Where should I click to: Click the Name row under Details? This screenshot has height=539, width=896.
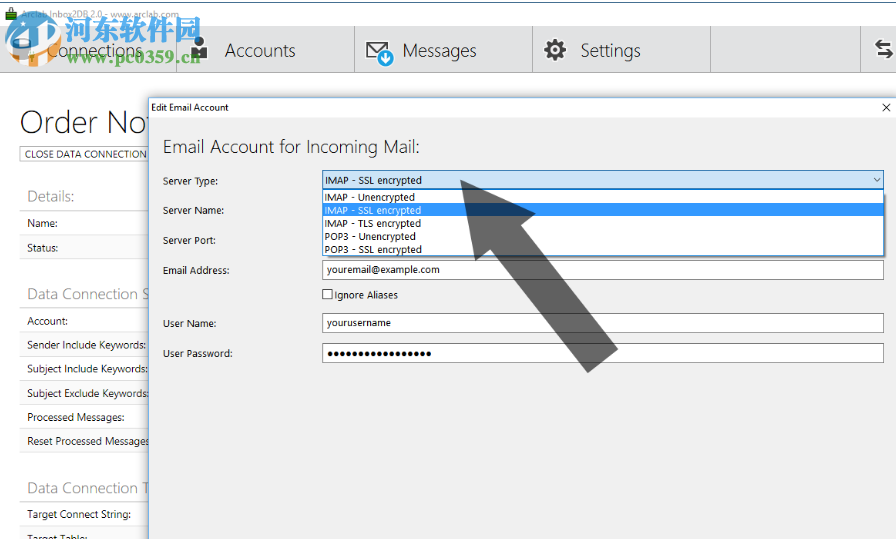(x=85, y=223)
